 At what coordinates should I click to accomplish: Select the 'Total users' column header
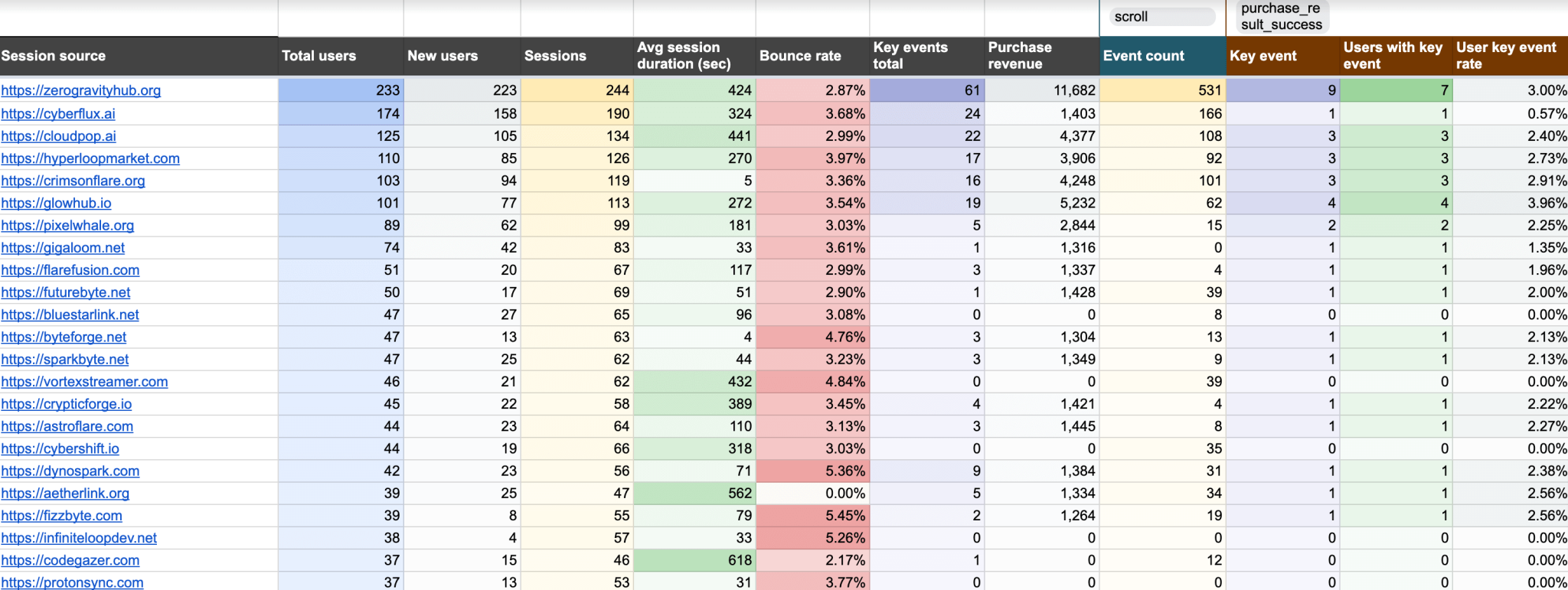pyautogui.click(x=340, y=56)
